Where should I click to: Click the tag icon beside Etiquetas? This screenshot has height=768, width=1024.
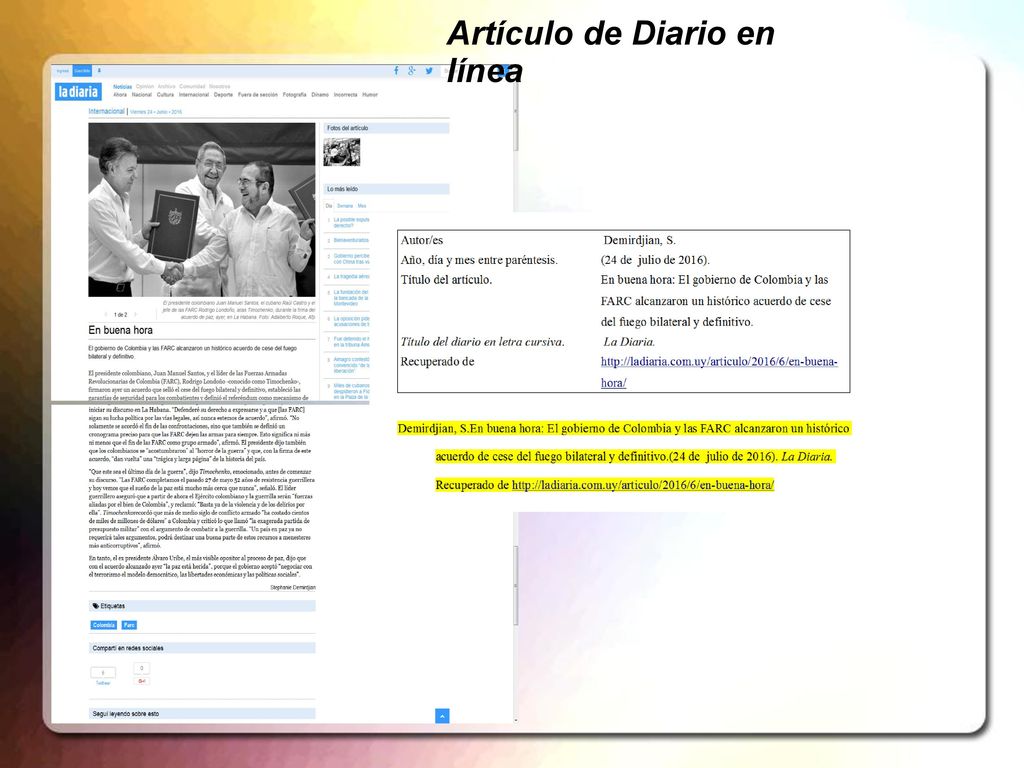[x=96, y=606]
